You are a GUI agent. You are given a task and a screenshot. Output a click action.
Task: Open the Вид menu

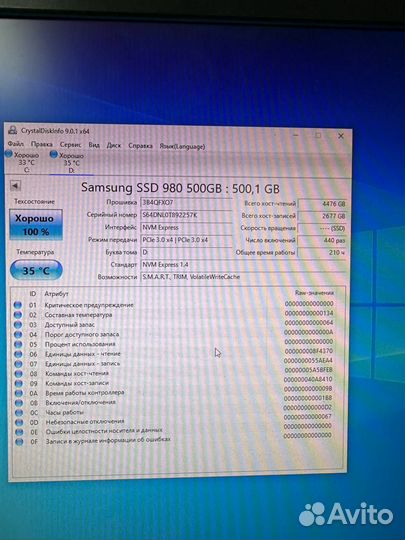pos(94,145)
